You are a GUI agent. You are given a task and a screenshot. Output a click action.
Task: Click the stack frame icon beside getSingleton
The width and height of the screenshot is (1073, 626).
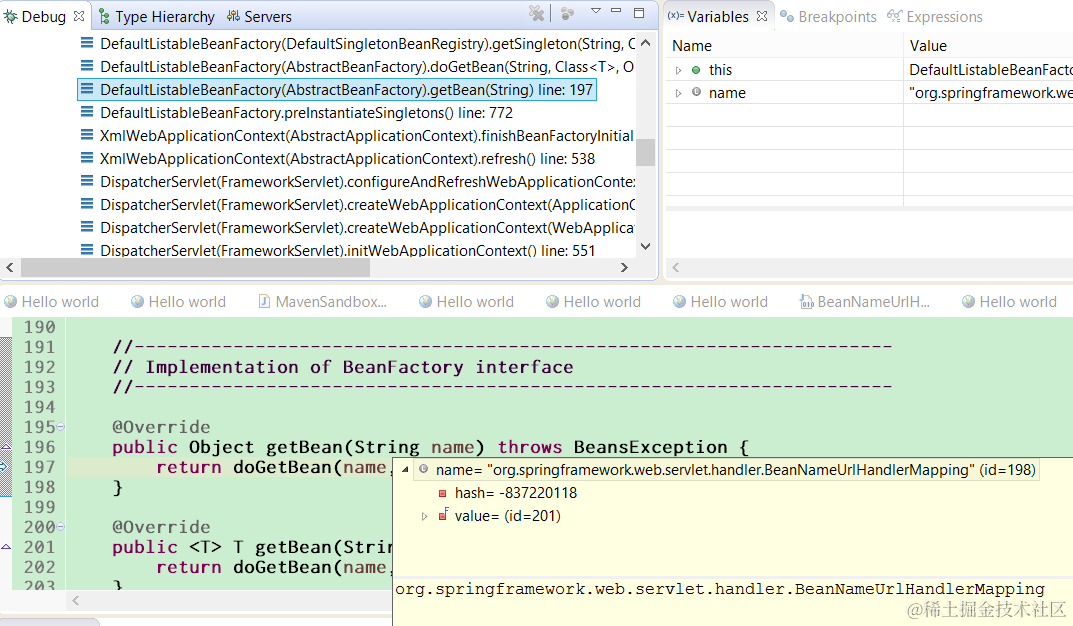(87, 43)
